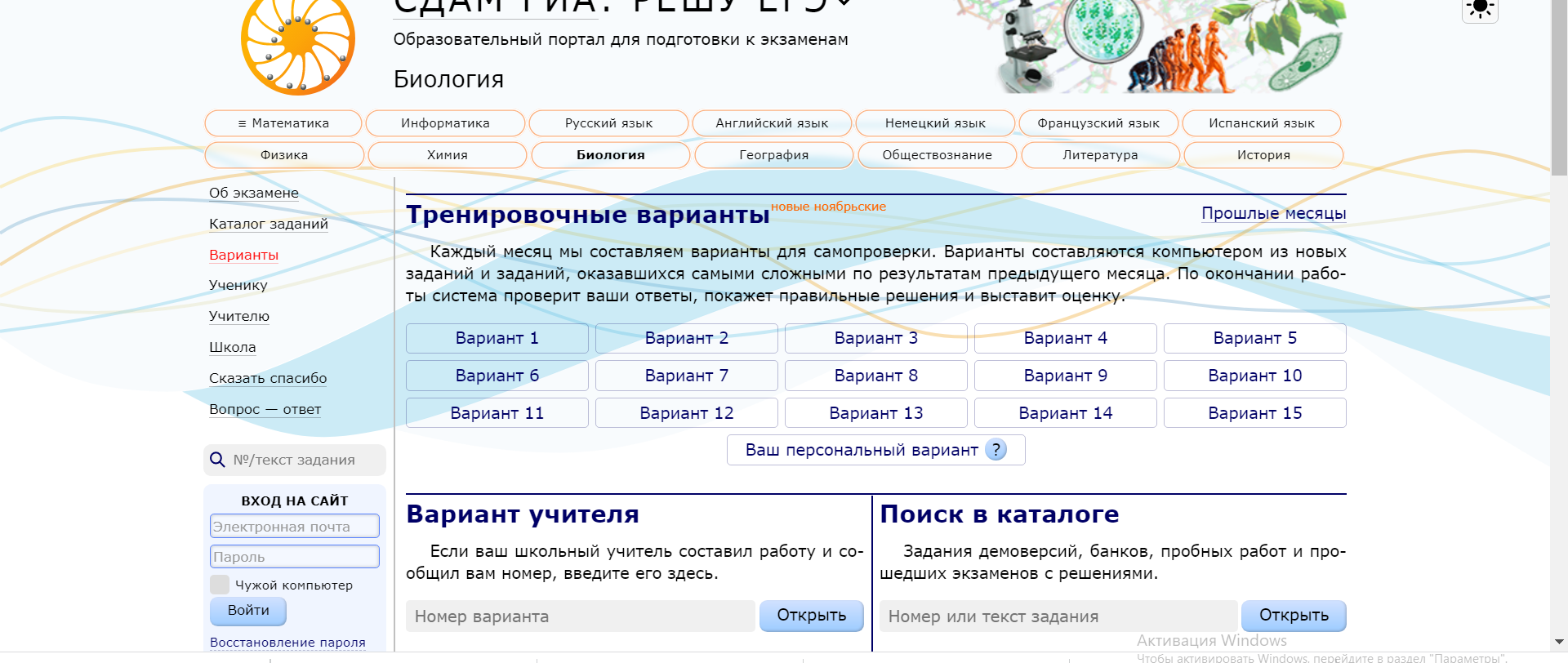Switch to Обществознание subject
This screenshot has height=663, width=1568.
coord(938,155)
